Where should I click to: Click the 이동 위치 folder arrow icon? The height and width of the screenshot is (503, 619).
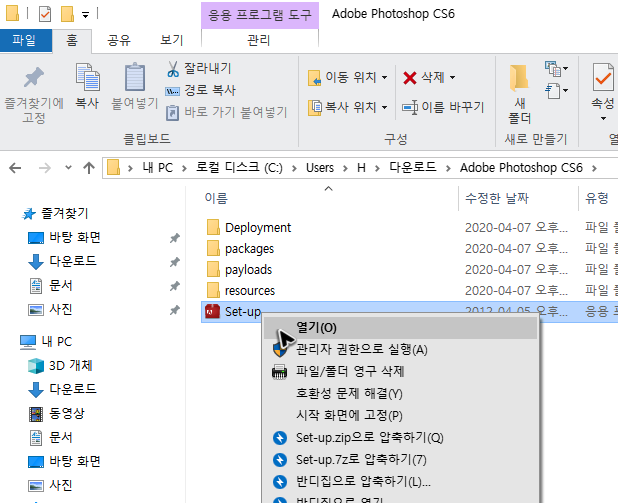coord(315,78)
